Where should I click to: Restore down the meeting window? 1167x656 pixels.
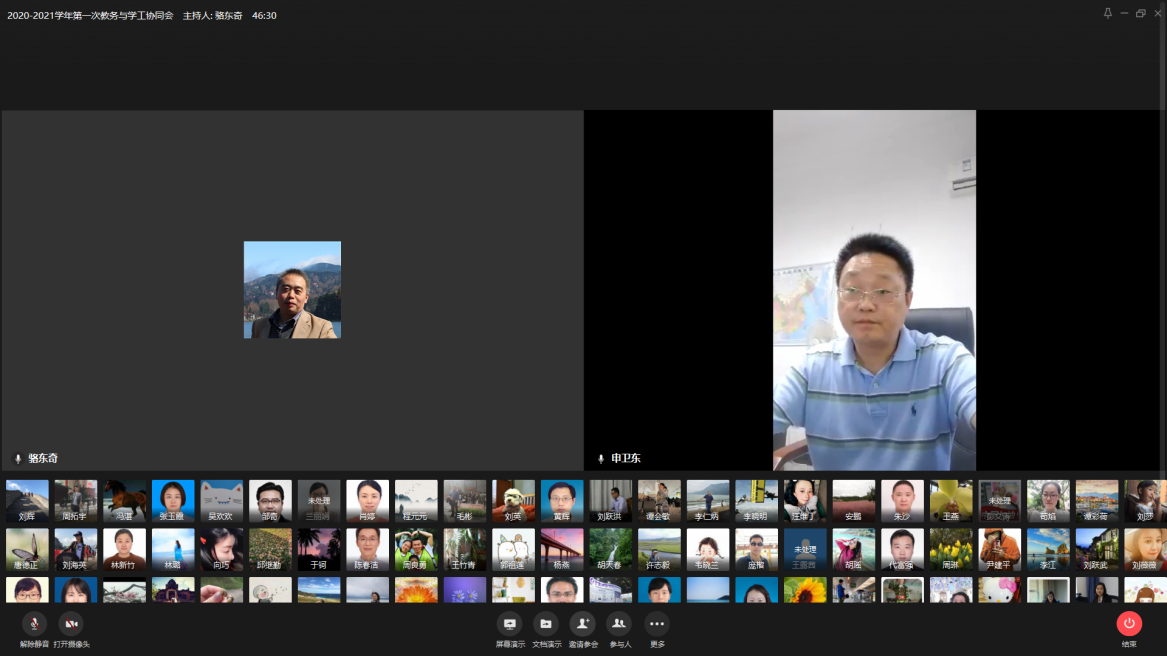[x=1141, y=14]
